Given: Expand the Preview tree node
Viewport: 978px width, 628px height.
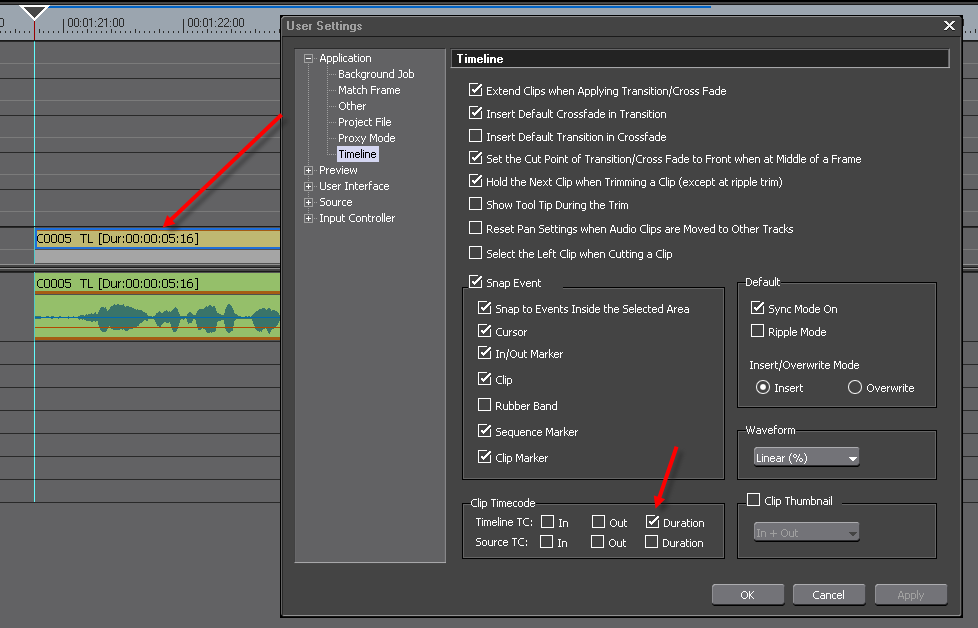Looking at the screenshot, I should (309, 170).
